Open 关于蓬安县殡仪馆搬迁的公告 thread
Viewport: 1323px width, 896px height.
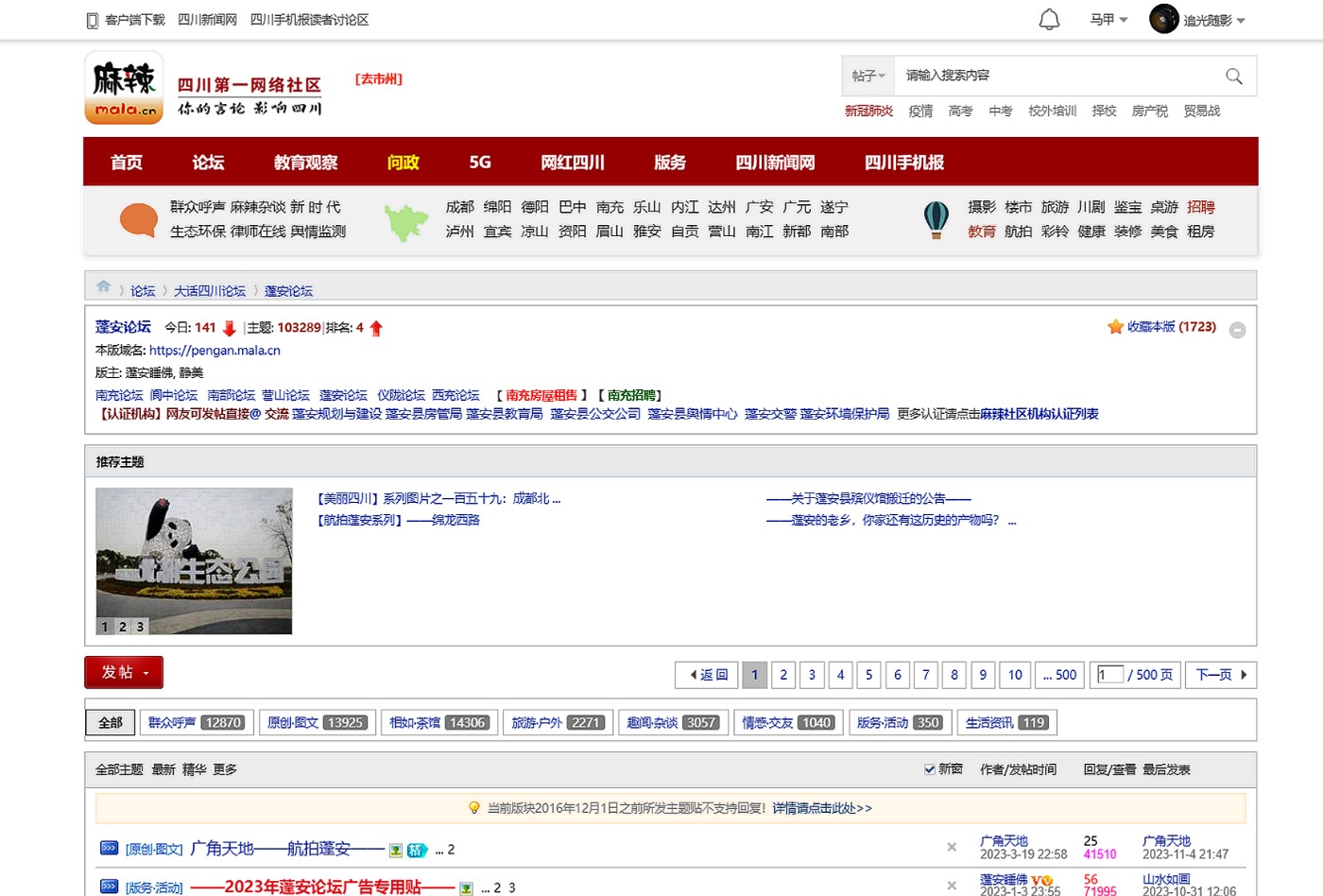868,498
